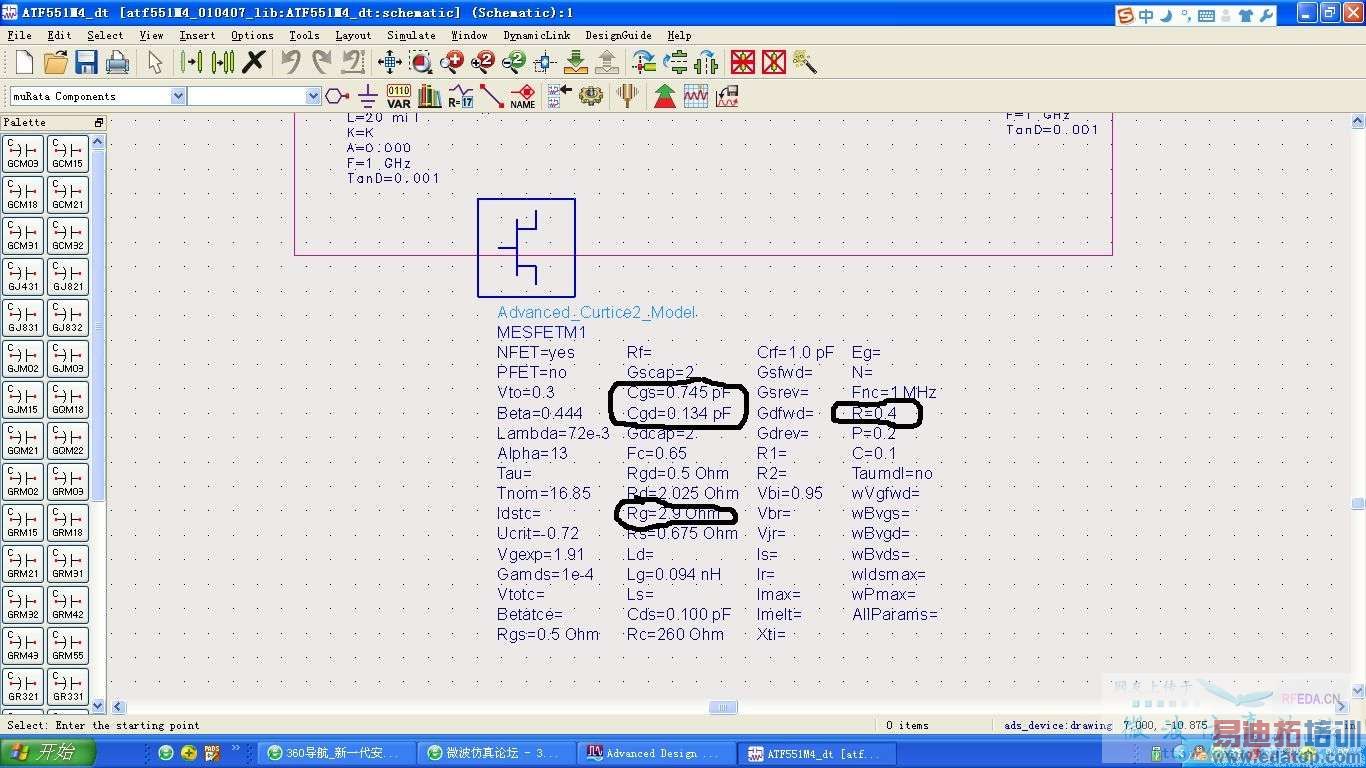Open the Simulate menu
The image size is (1366, 768).
pyautogui.click(x=411, y=35)
